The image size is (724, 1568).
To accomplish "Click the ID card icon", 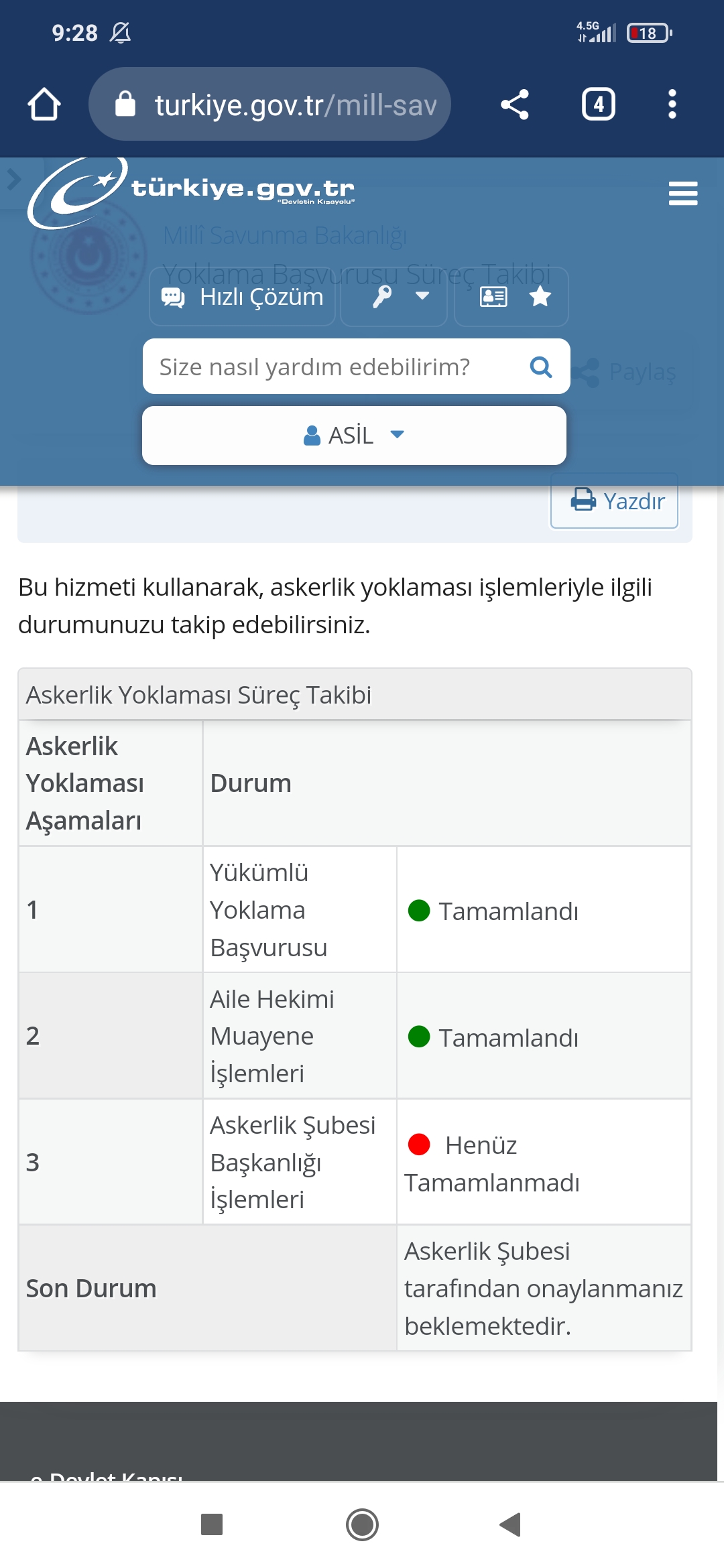I will (493, 296).
